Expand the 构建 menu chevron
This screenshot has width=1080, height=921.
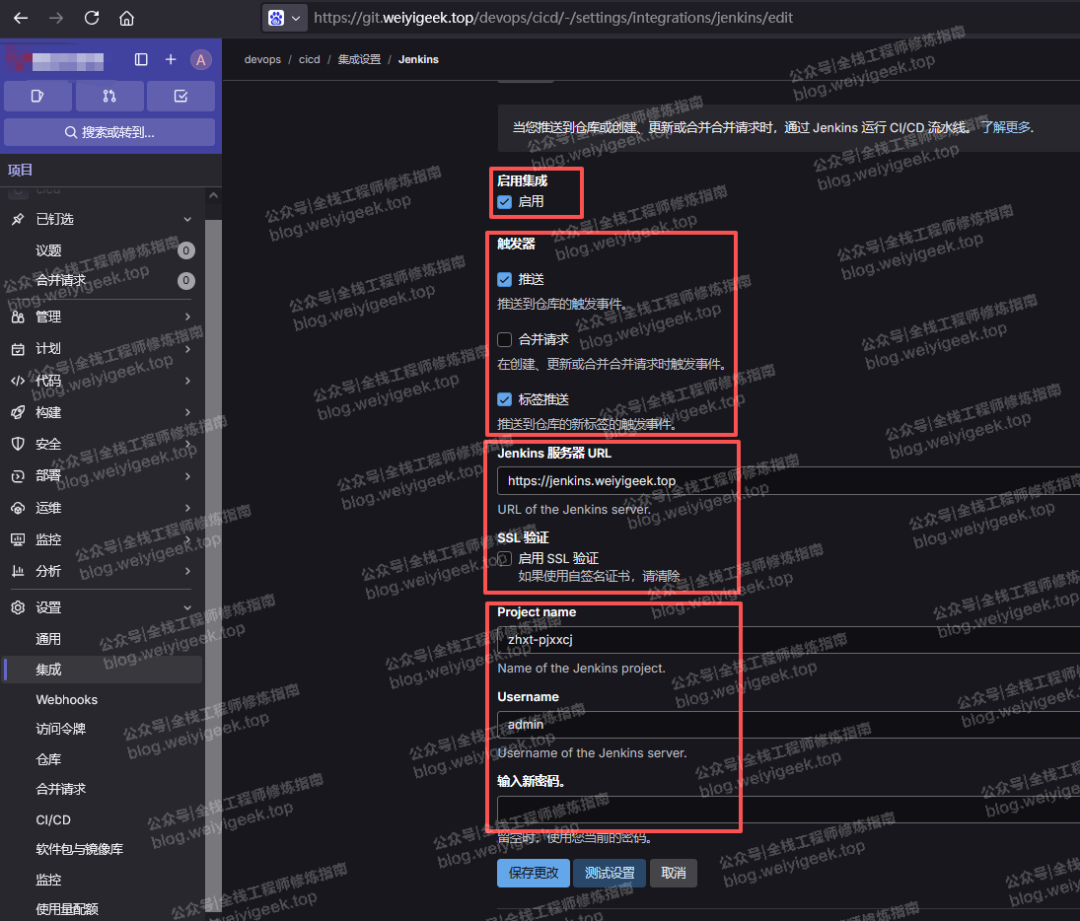click(x=187, y=412)
